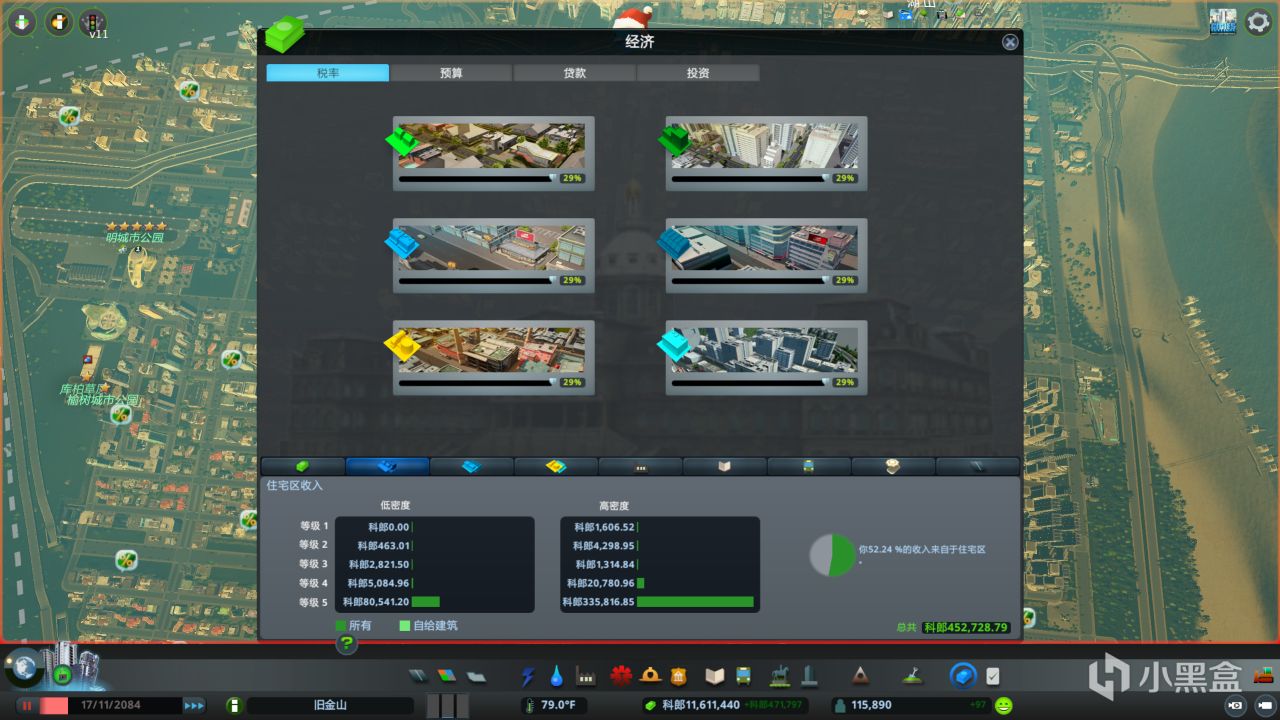Click level 5 low-density income 科郎80,541.20
The width and height of the screenshot is (1280, 720).
(375, 602)
